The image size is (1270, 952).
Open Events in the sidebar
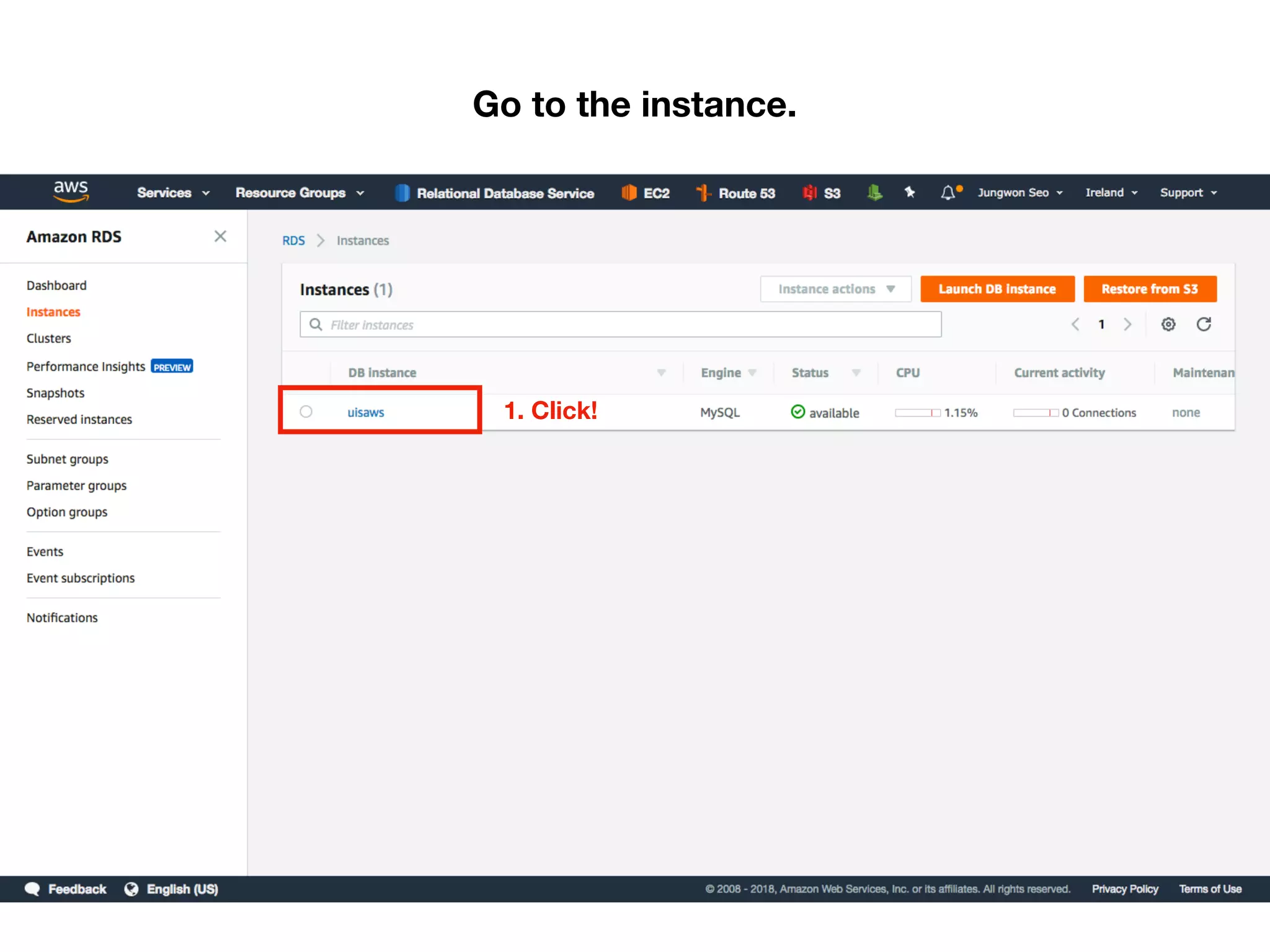click(x=45, y=552)
